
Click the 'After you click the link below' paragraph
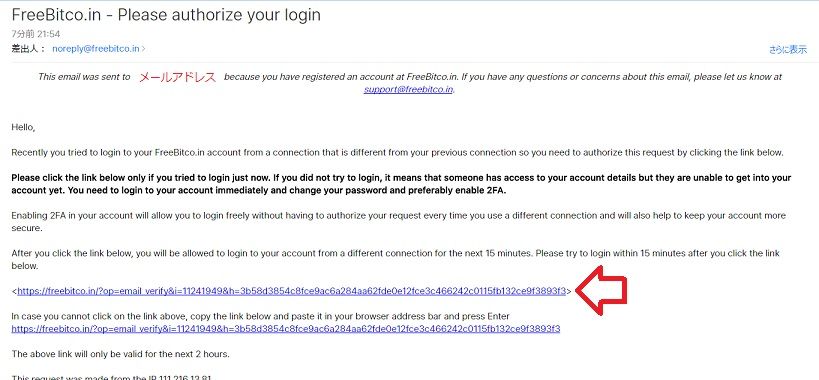[395, 259]
